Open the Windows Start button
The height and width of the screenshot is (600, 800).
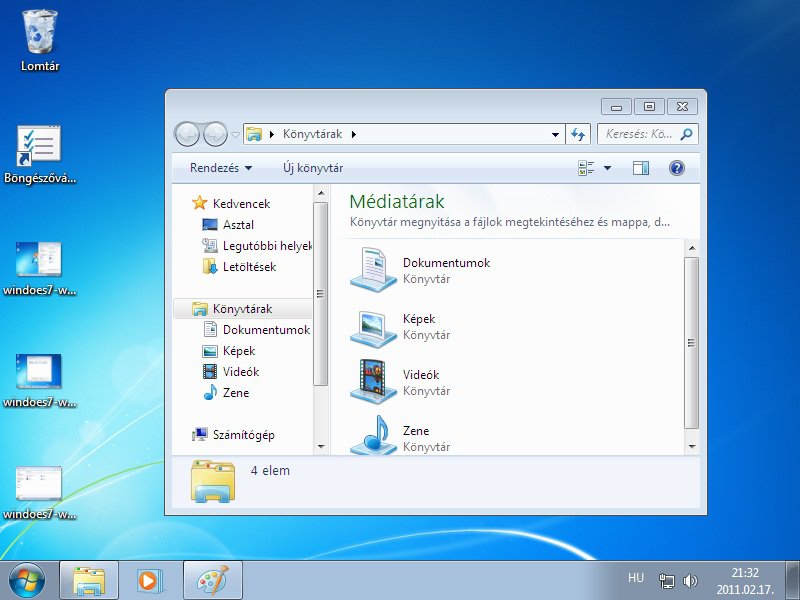tap(27, 580)
